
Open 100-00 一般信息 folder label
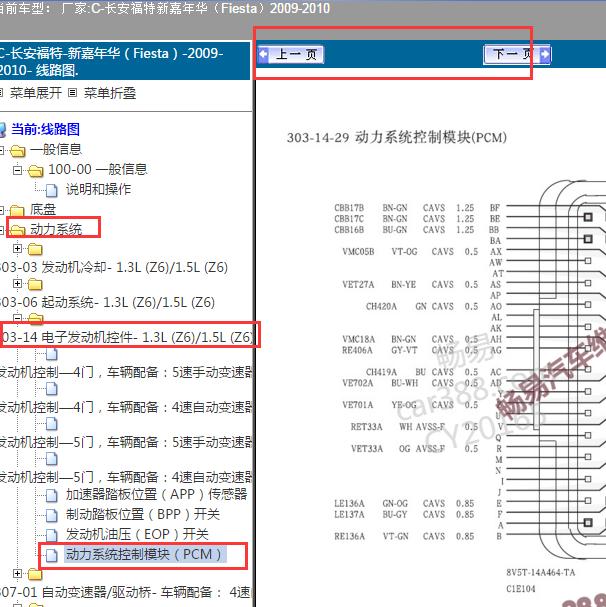tap(98, 169)
